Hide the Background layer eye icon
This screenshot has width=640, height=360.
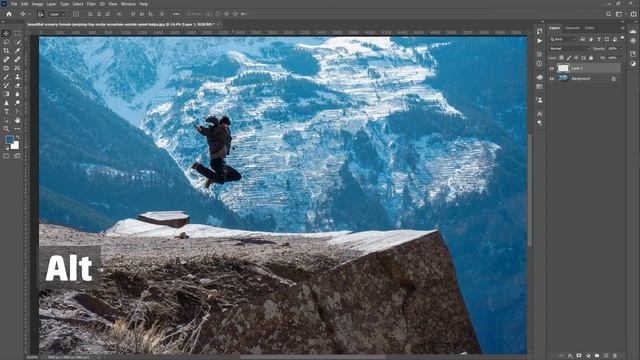pyautogui.click(x=552, y=78)
